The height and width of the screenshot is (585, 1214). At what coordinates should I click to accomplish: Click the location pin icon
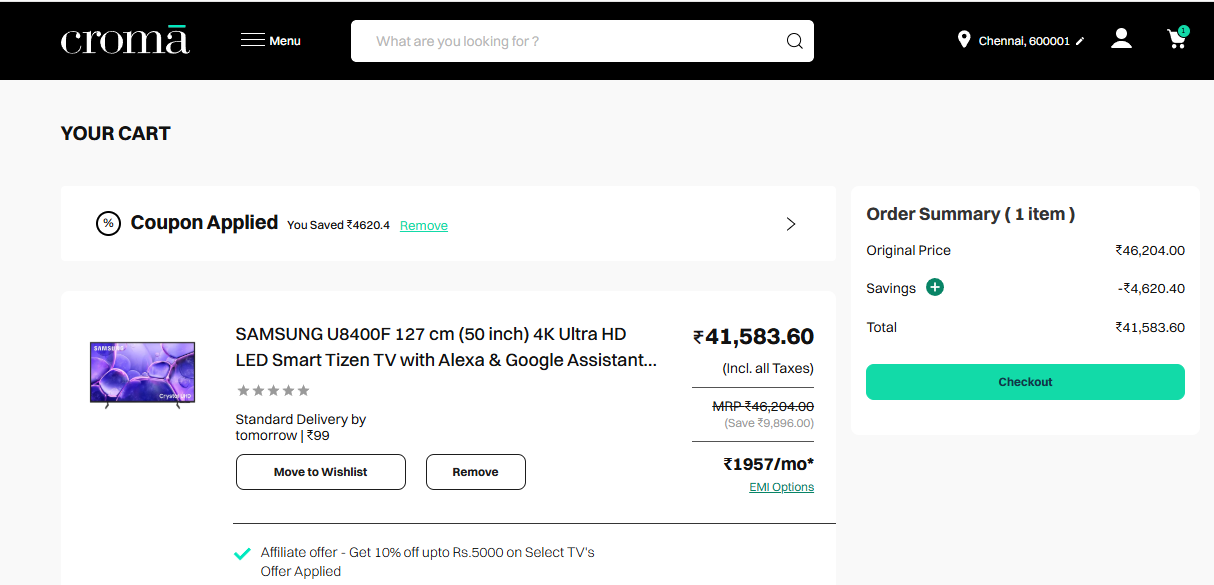point(964,40)
